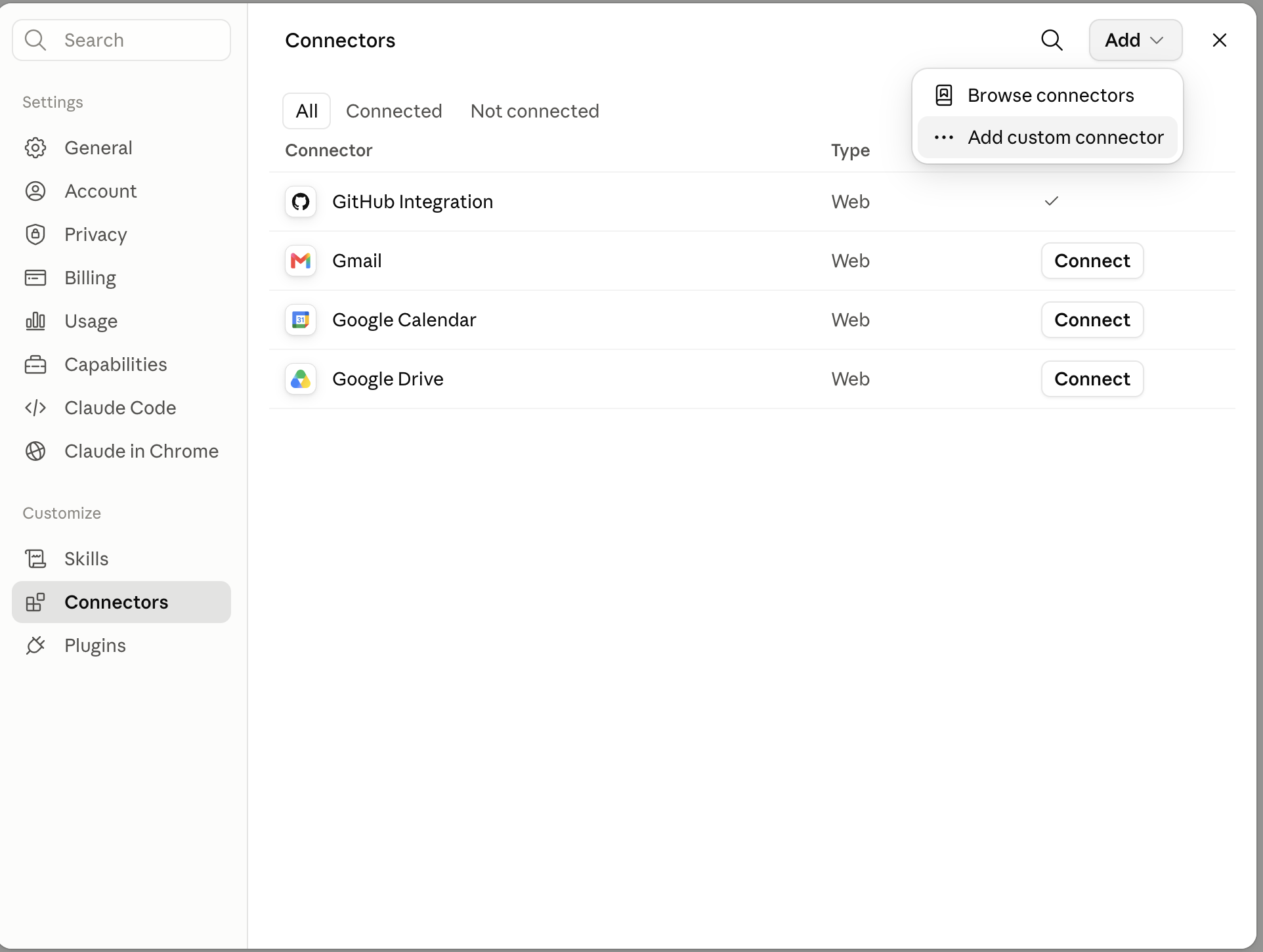Click the Connector column header

[x=329, y=150]
